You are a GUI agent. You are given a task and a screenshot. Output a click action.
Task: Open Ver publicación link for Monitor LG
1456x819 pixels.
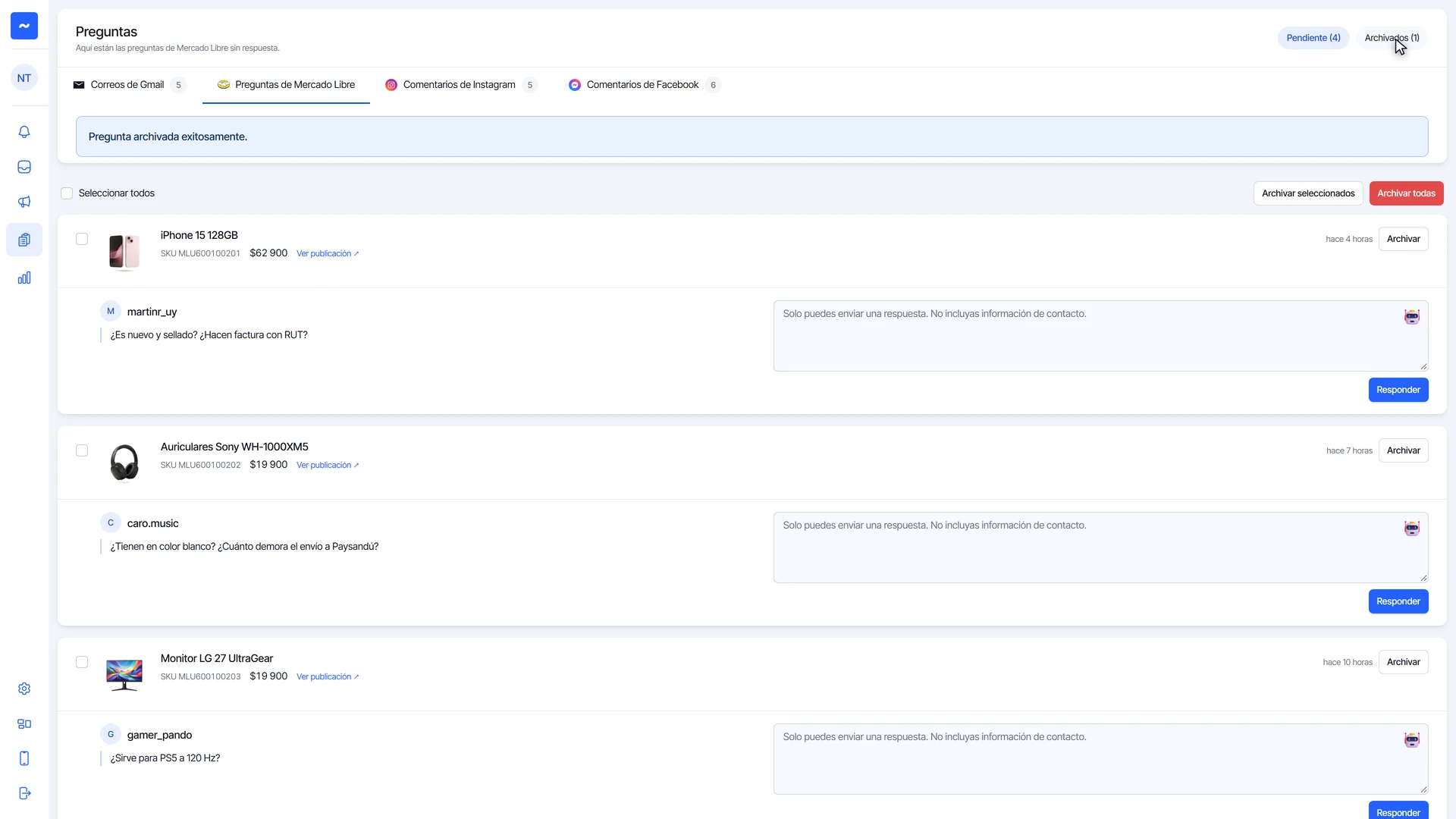(328, 676)
